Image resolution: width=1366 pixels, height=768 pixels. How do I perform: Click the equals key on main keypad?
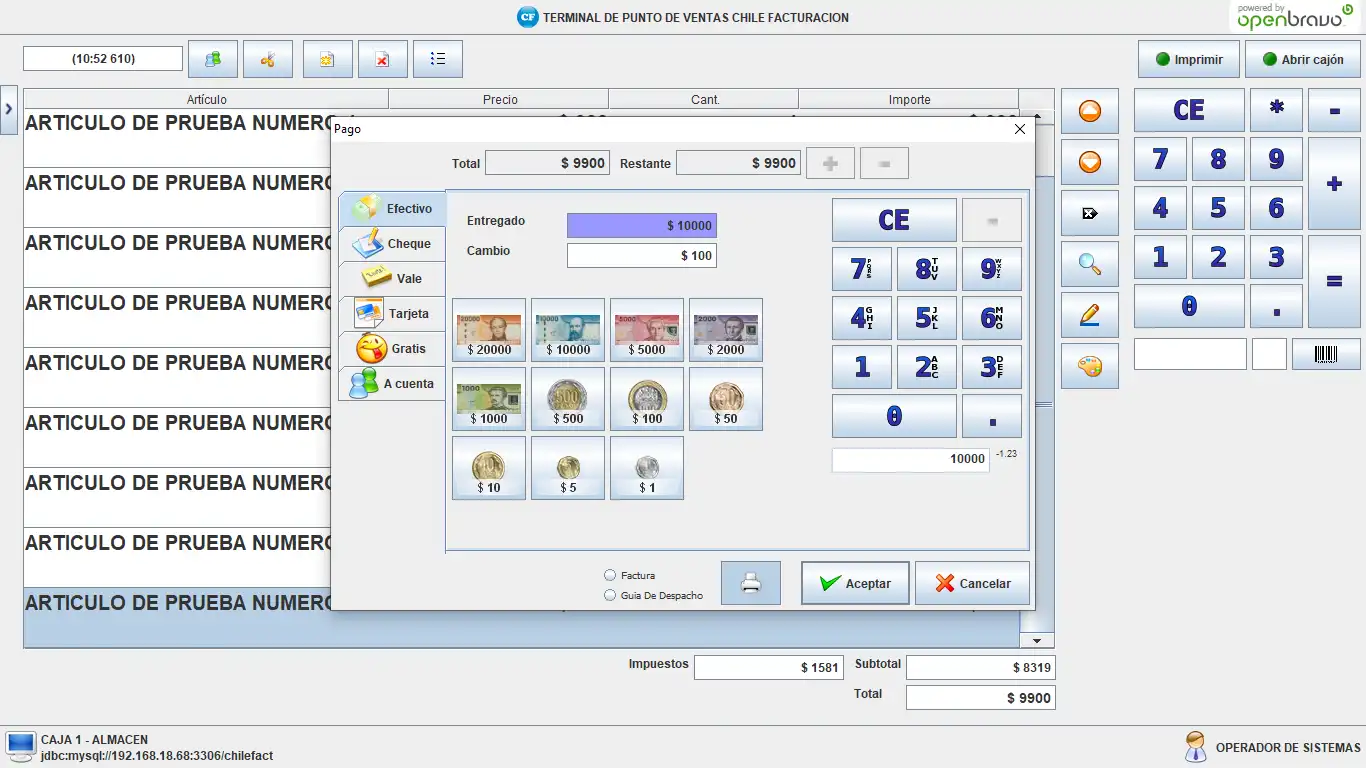(1334, 281)
